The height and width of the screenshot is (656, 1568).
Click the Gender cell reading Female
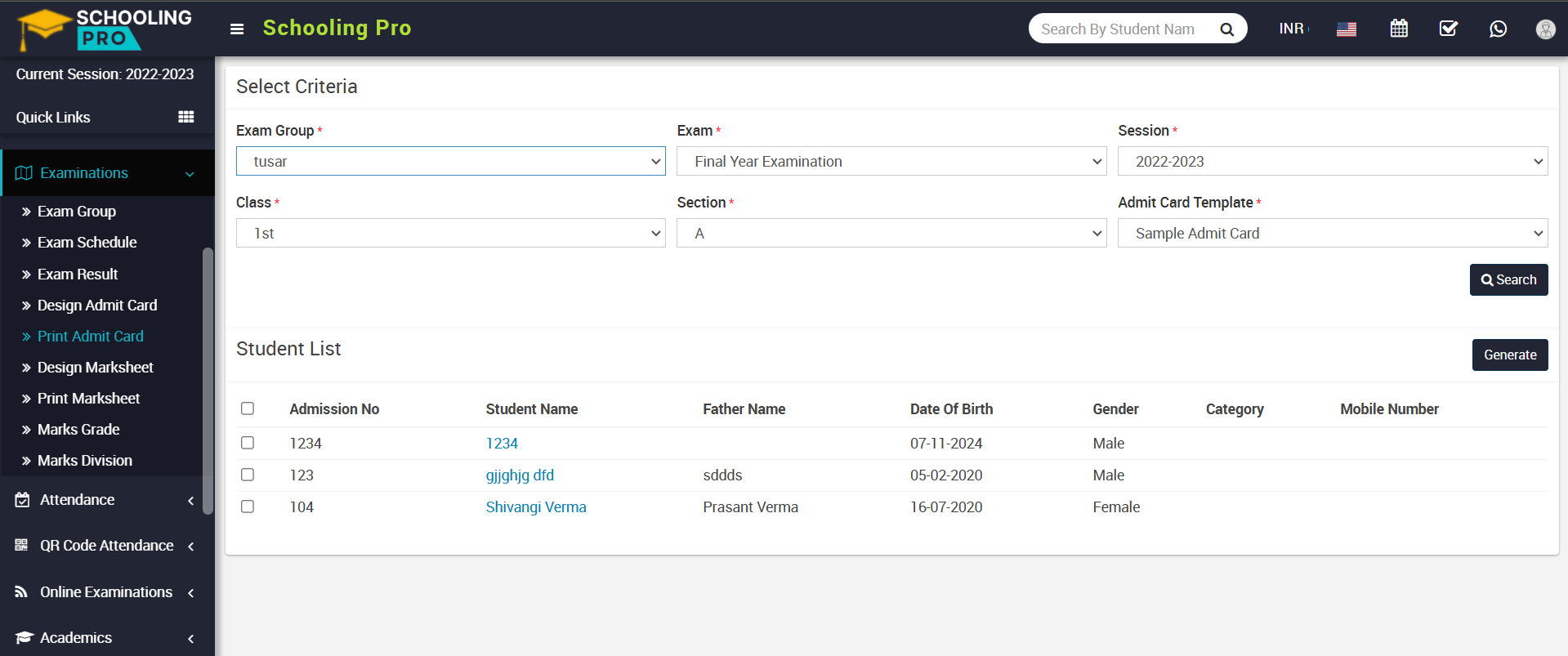(x=1116, y=507)
